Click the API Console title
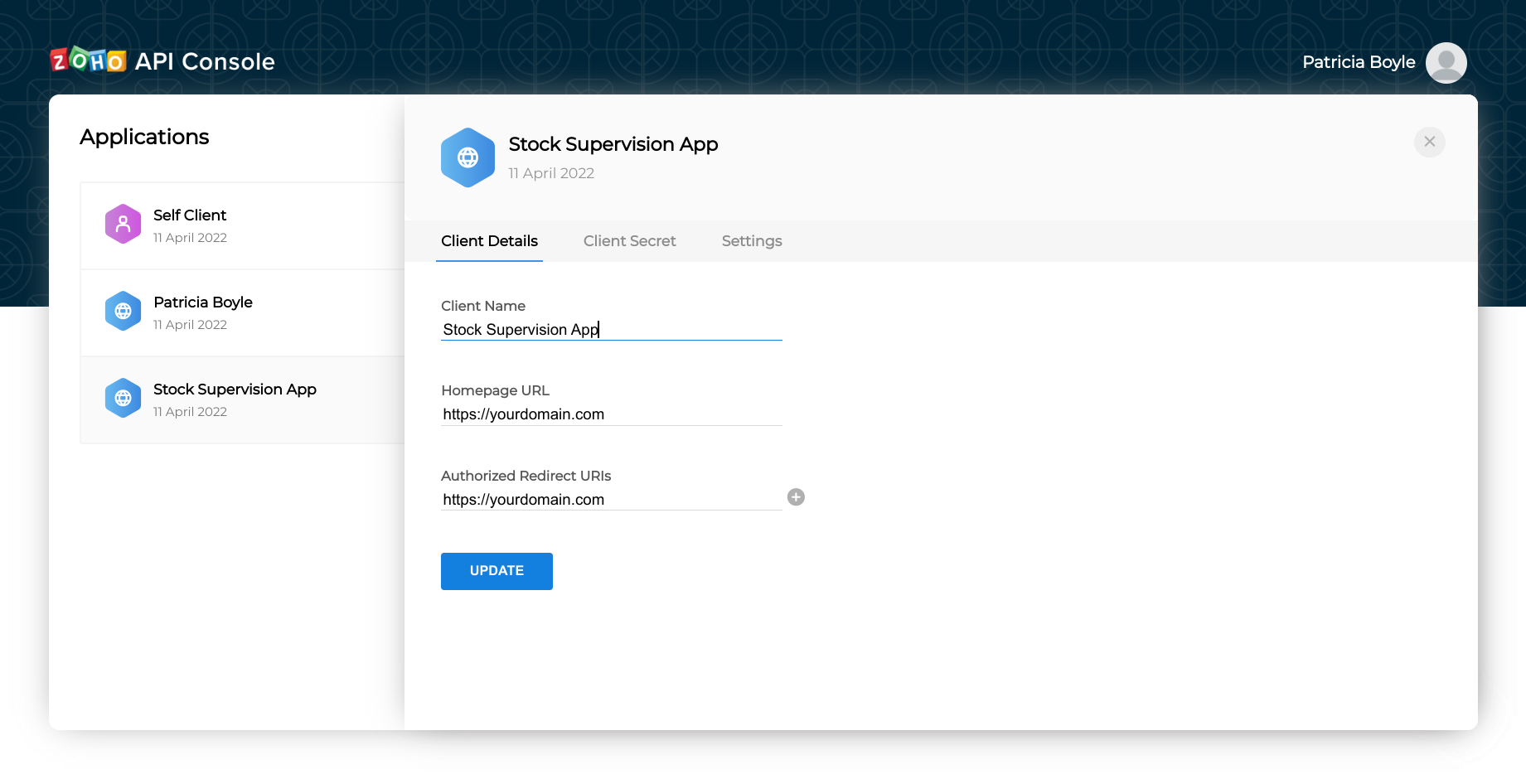This screenshot has height=784, width=1526. point(205,61)
